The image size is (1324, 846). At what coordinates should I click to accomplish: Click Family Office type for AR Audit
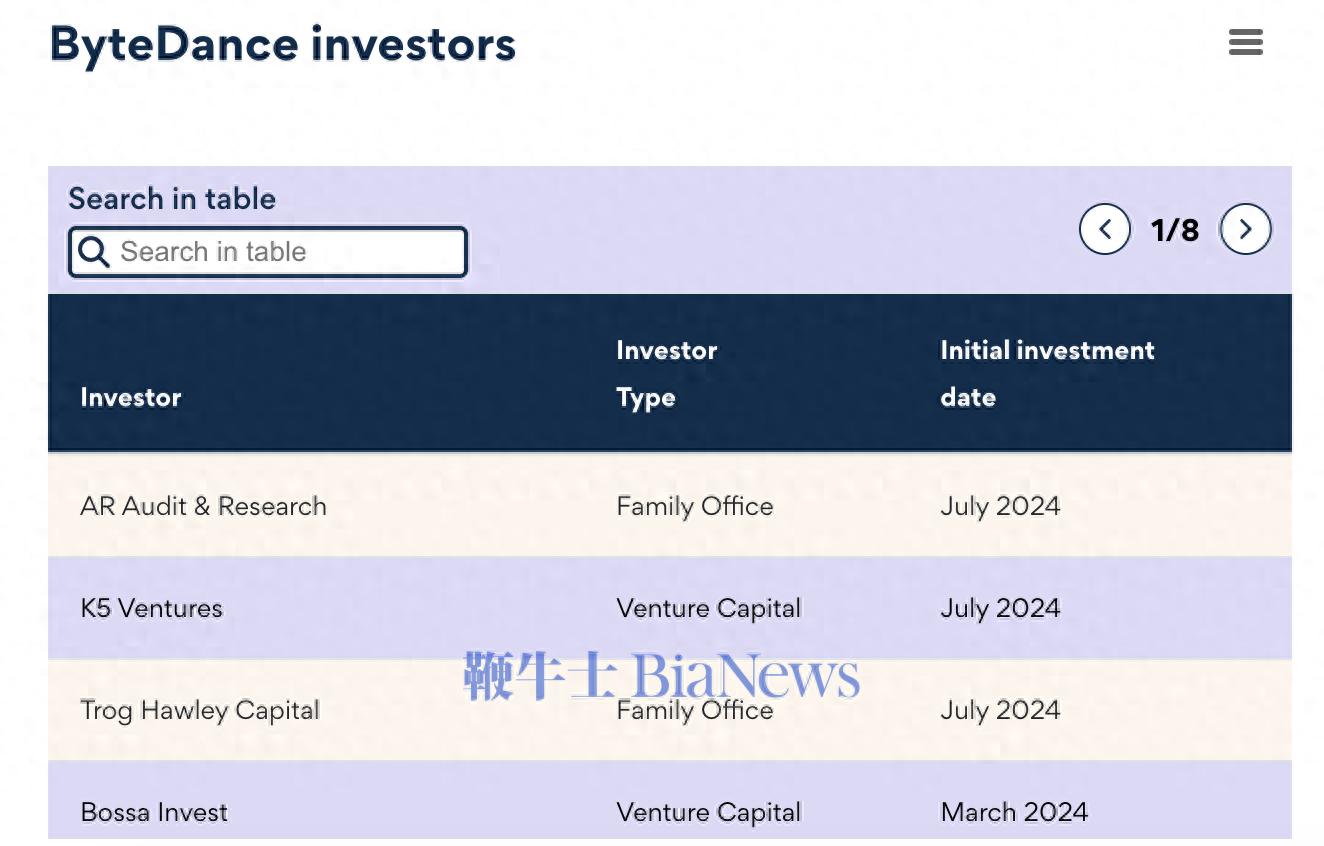pos(695,506)
